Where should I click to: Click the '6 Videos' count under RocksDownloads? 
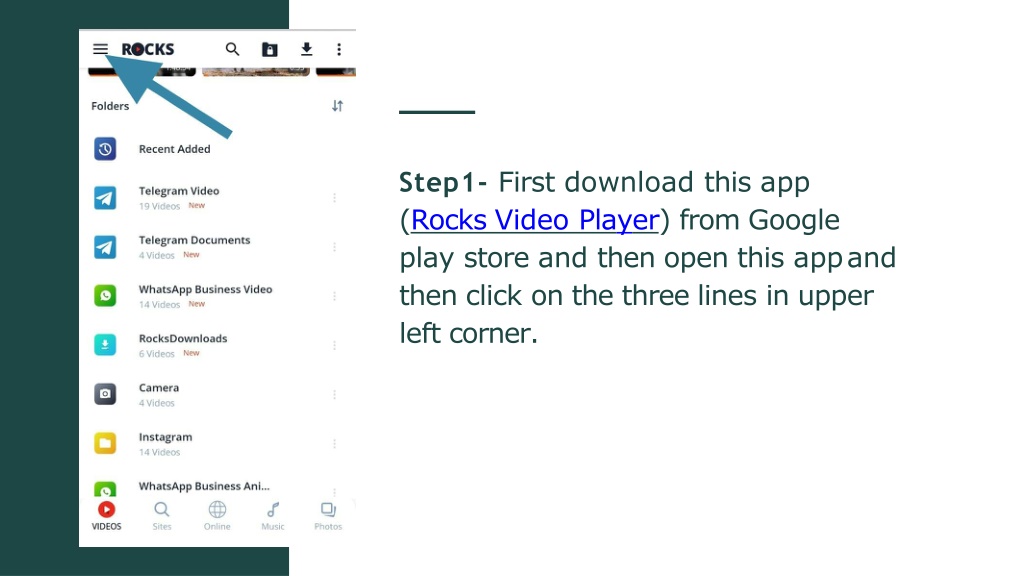click(x=157, y=354)
